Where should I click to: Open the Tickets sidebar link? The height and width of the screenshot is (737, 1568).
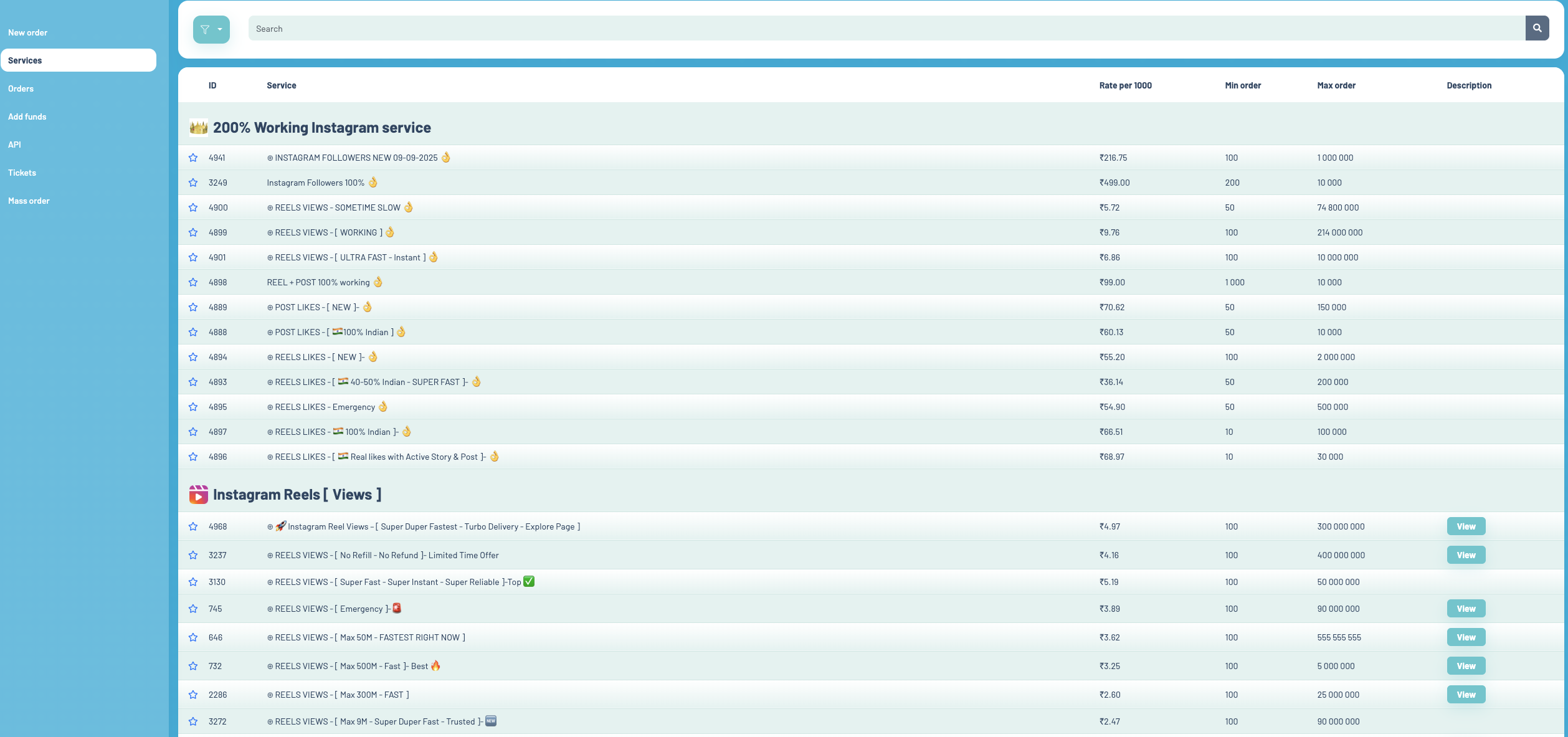pos(22,173)
